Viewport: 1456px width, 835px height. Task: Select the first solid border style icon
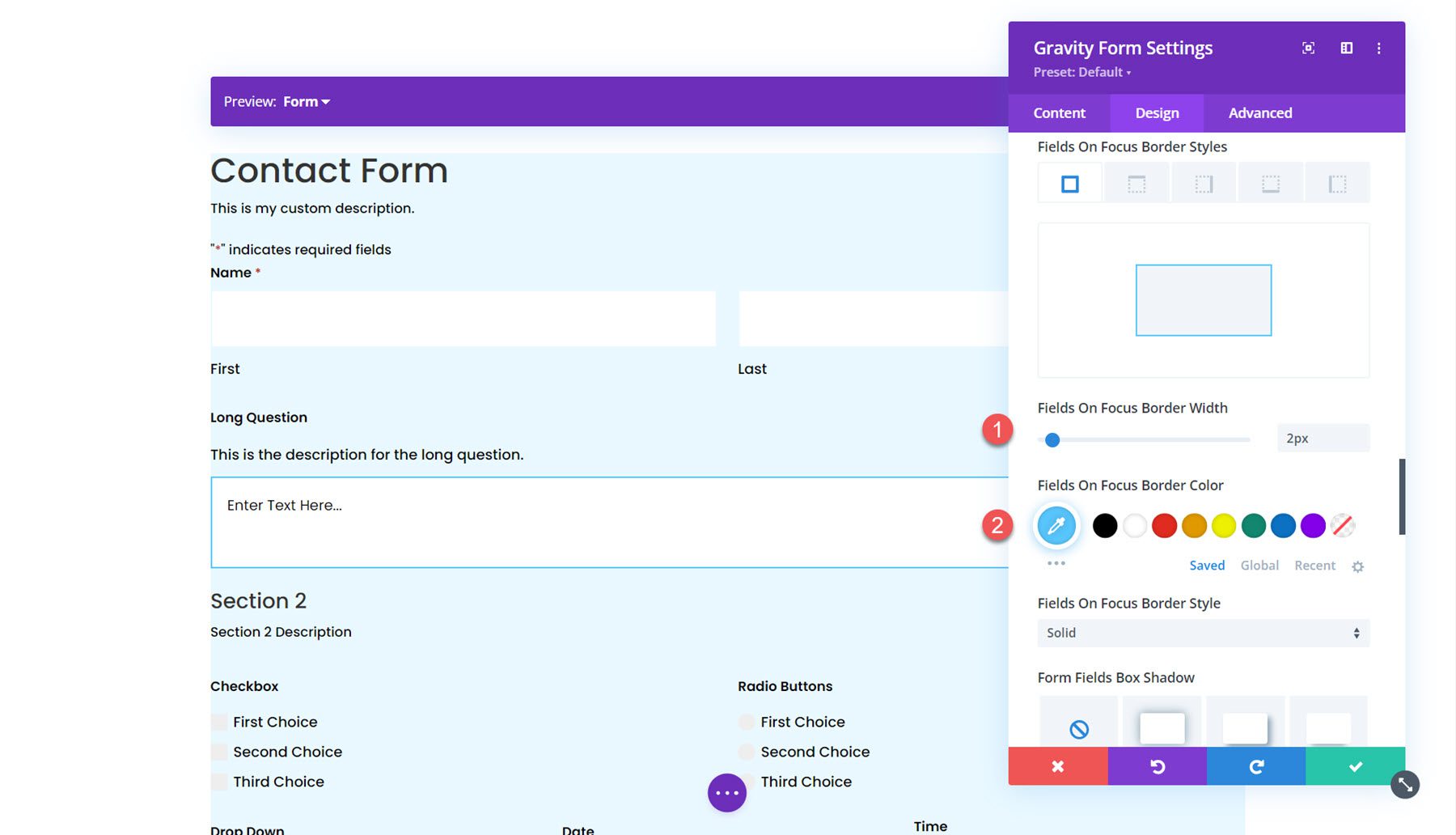(x=1069, y=182)
